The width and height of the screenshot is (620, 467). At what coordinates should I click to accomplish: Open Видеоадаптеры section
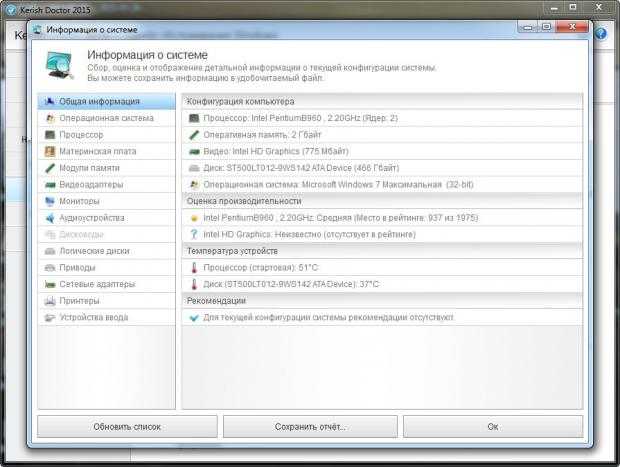(106, 184)
